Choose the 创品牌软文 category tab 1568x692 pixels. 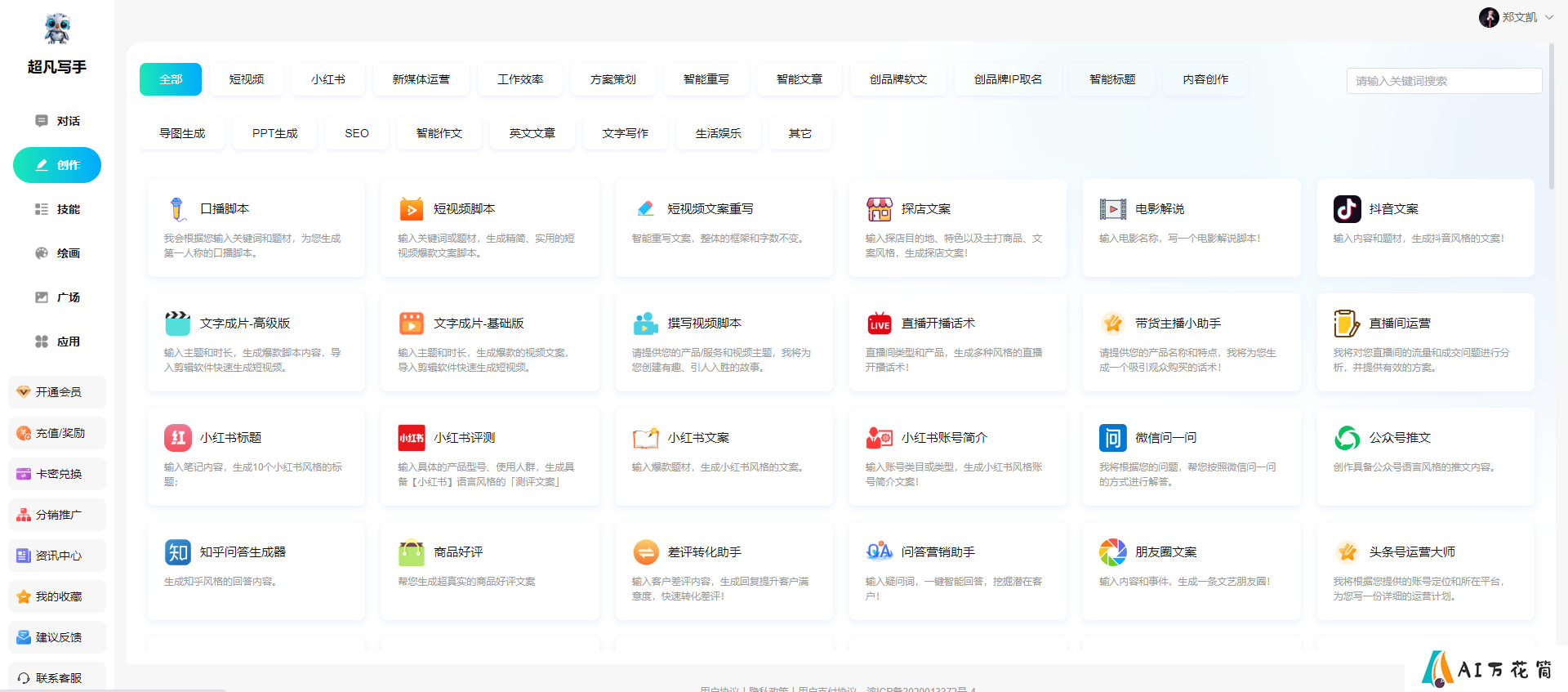click(898, 79)
